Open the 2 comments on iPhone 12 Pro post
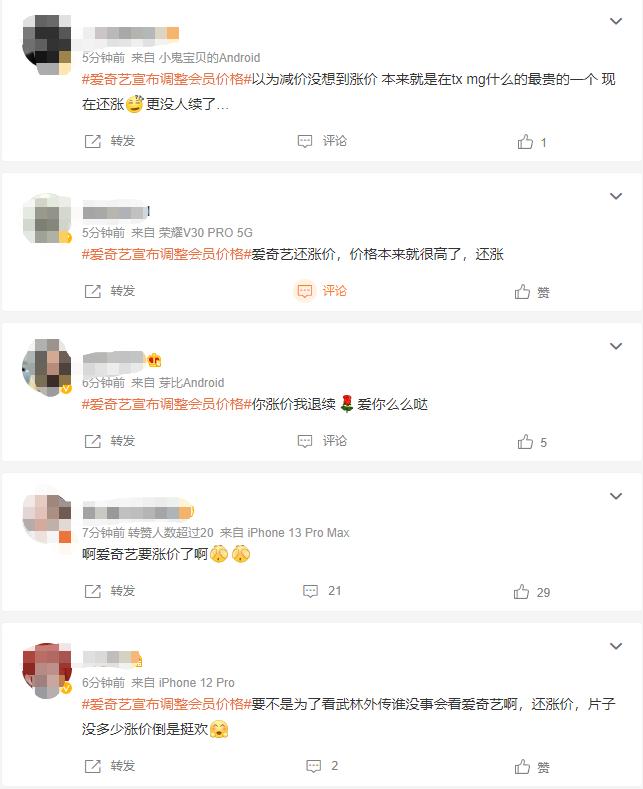This screenshot has width=643, height=789. tap(322, 766)
